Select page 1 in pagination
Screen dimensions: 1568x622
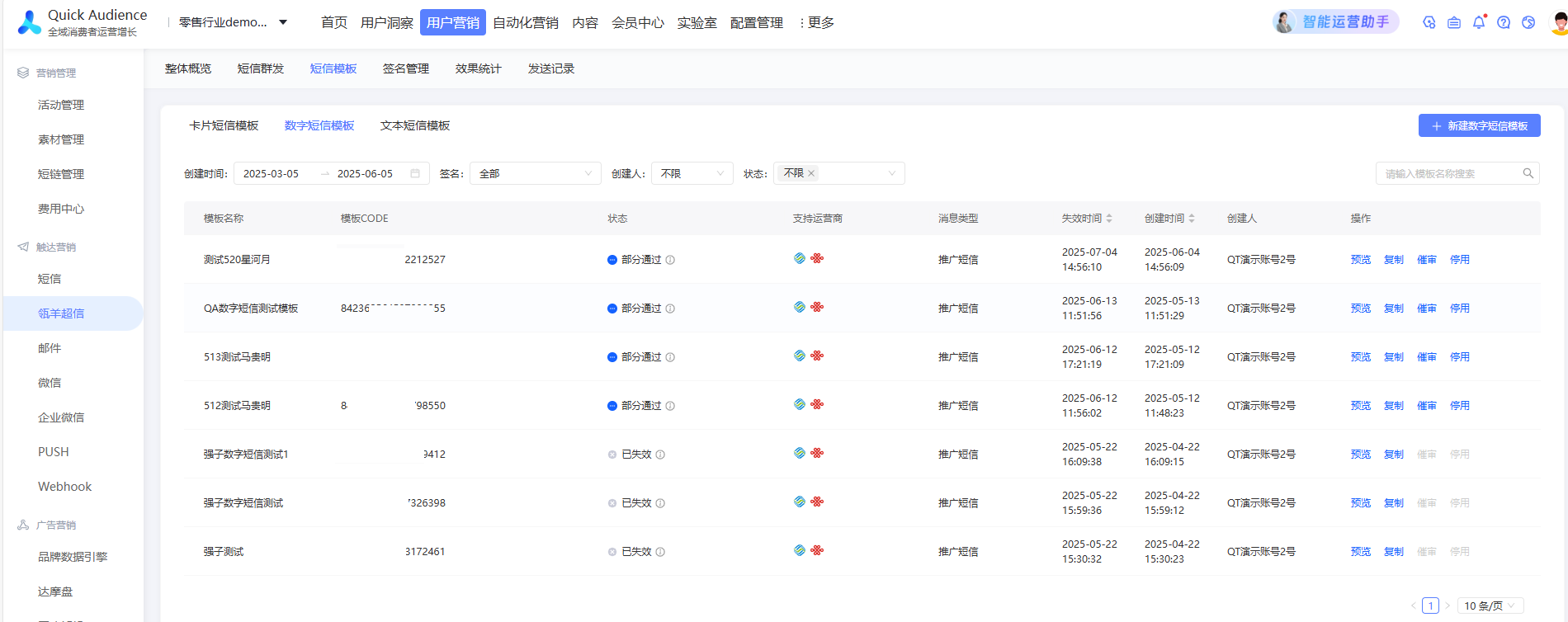point(1430,606)
